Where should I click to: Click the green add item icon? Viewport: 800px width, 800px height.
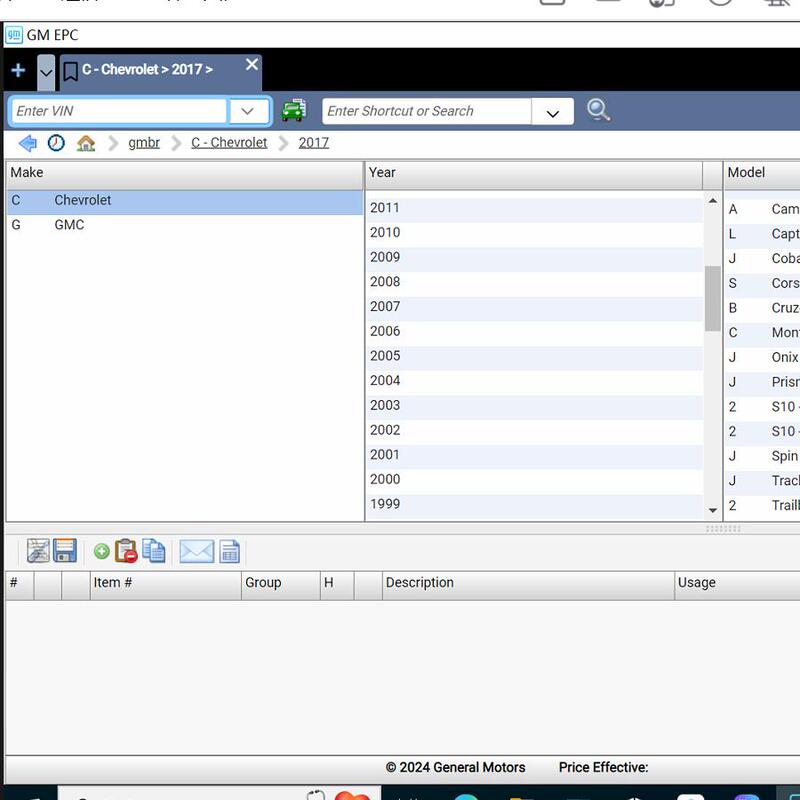pyautogui.click(x=102, y=552)
